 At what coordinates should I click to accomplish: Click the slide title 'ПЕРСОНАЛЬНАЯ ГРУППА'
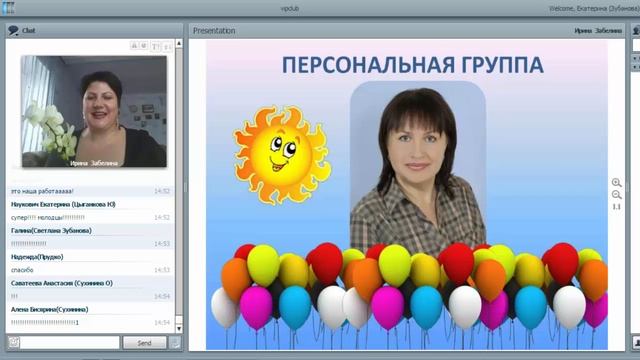point(412,65)
